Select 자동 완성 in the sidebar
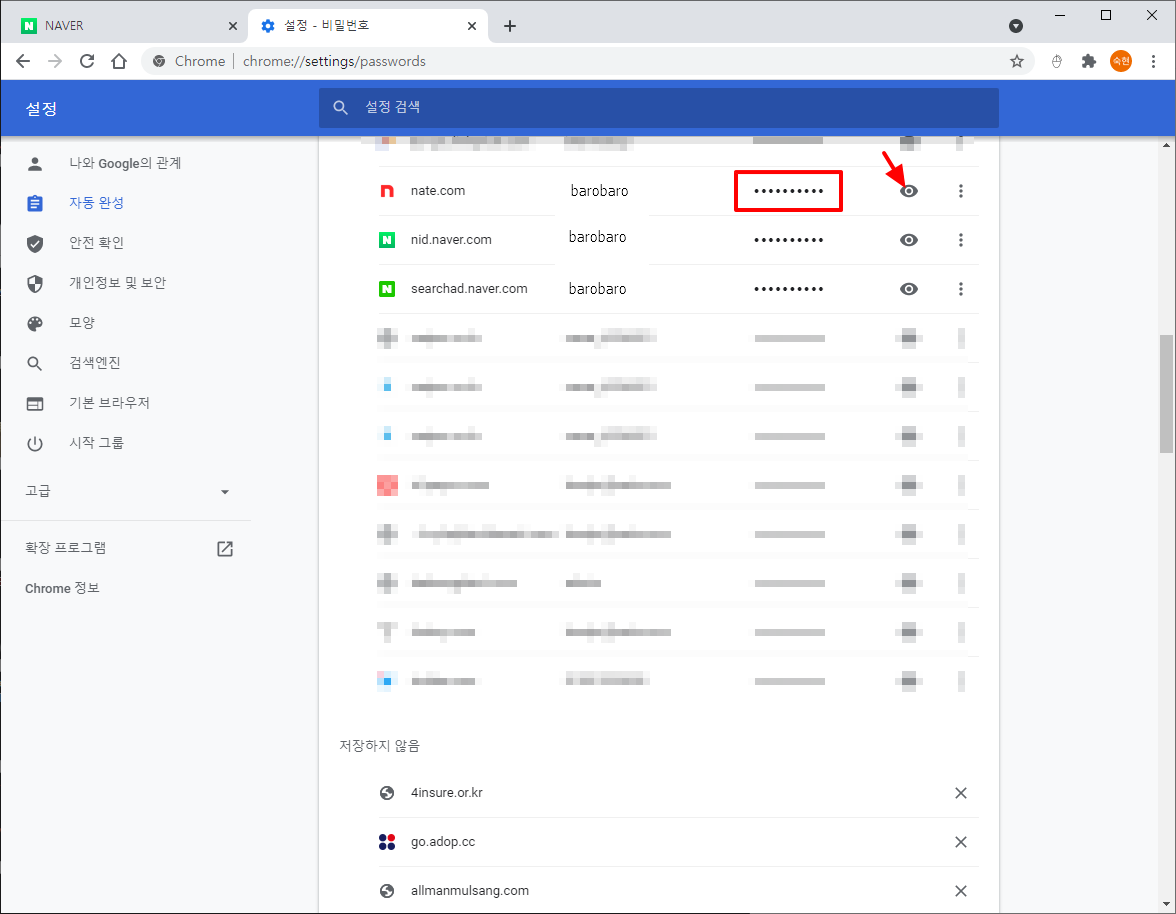Viewport: 1176px width, 914px height. coord(96,202)
